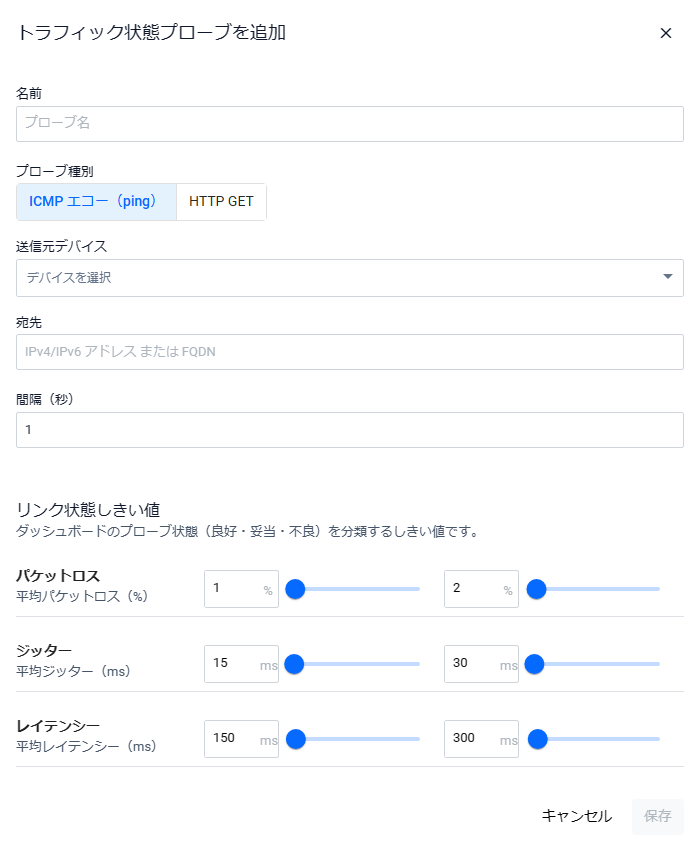Click the 間隔（秒） interval field
This screenshot has height=855, width=700.
pyautogui.click(x=350, y=430)
